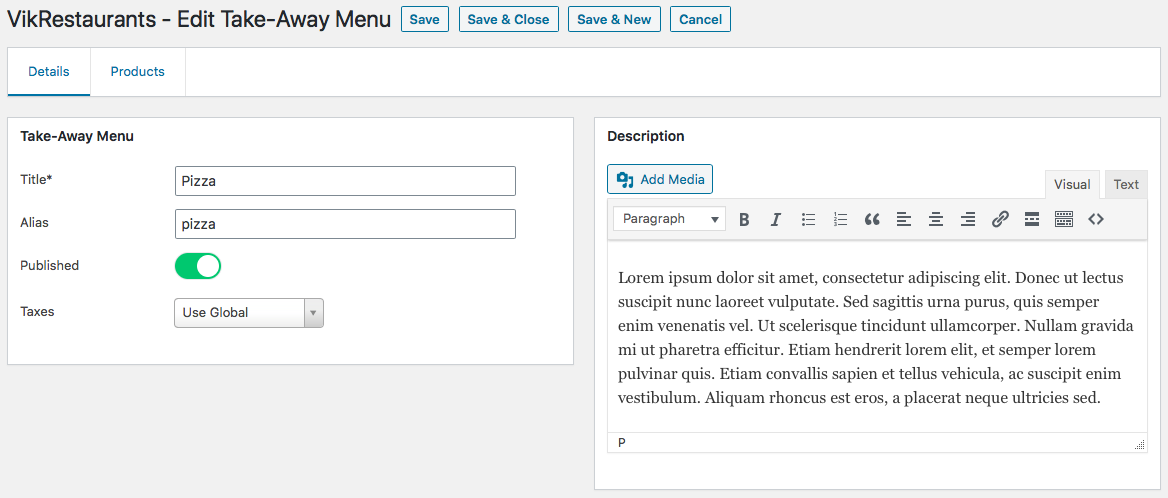Center align description text
The height and width of the screenshot is (498, 1168).
point(936,219)
